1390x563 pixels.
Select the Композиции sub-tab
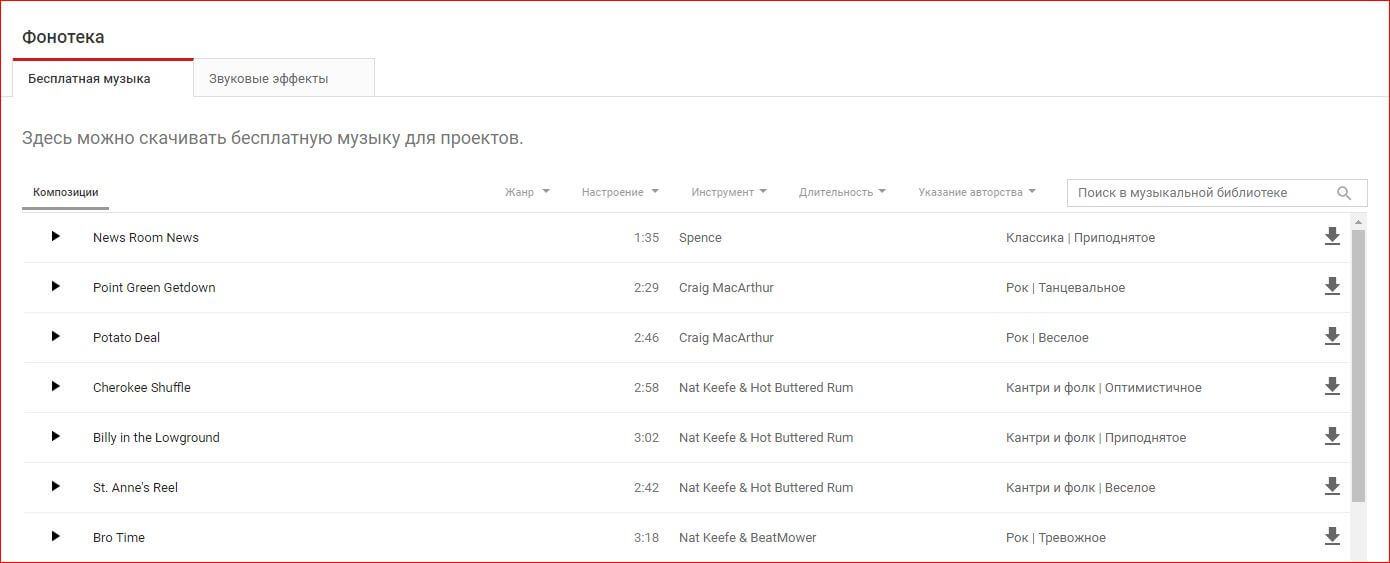point(66,192)
